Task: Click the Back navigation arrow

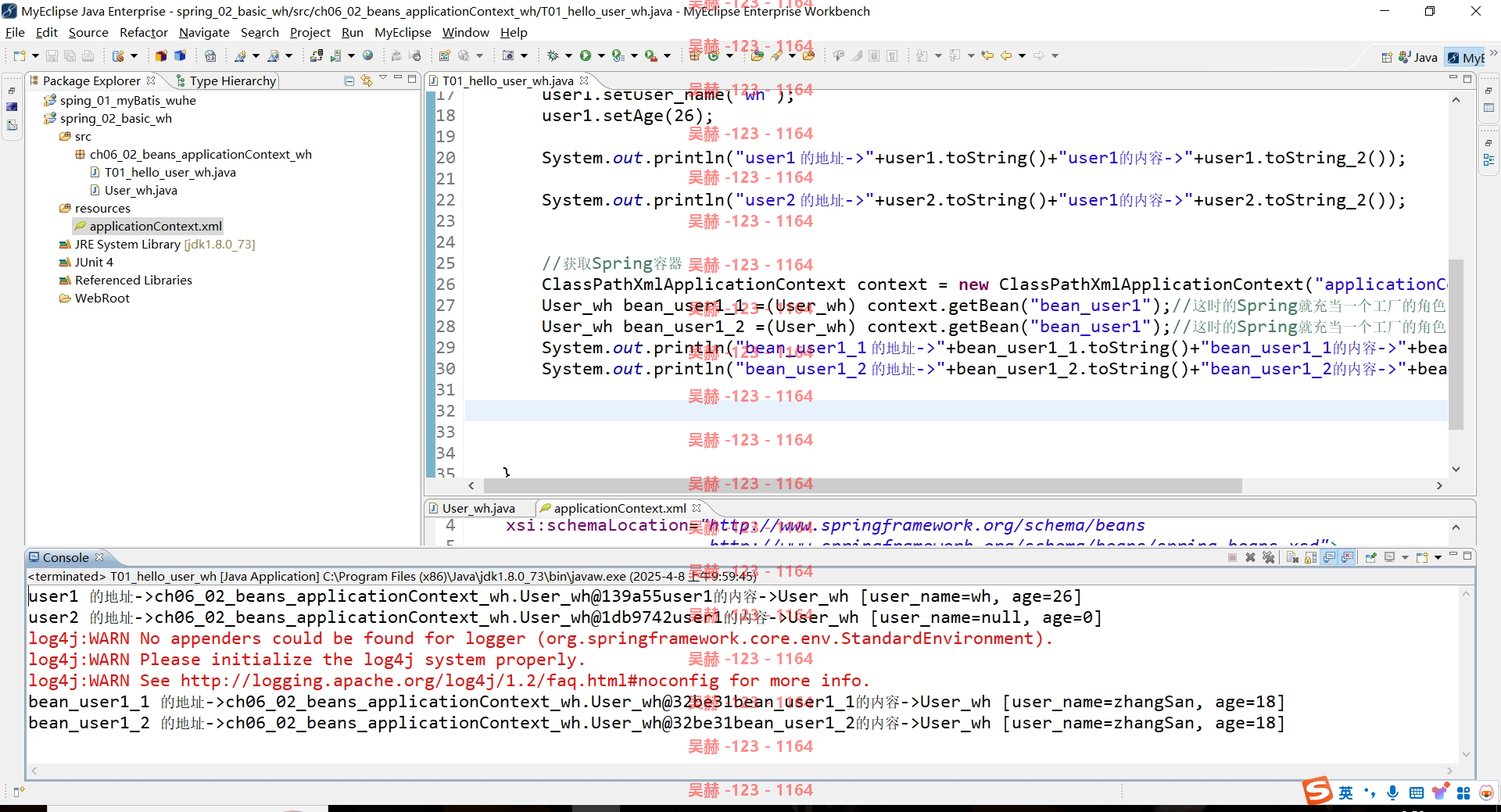Action: point(1006,55)
